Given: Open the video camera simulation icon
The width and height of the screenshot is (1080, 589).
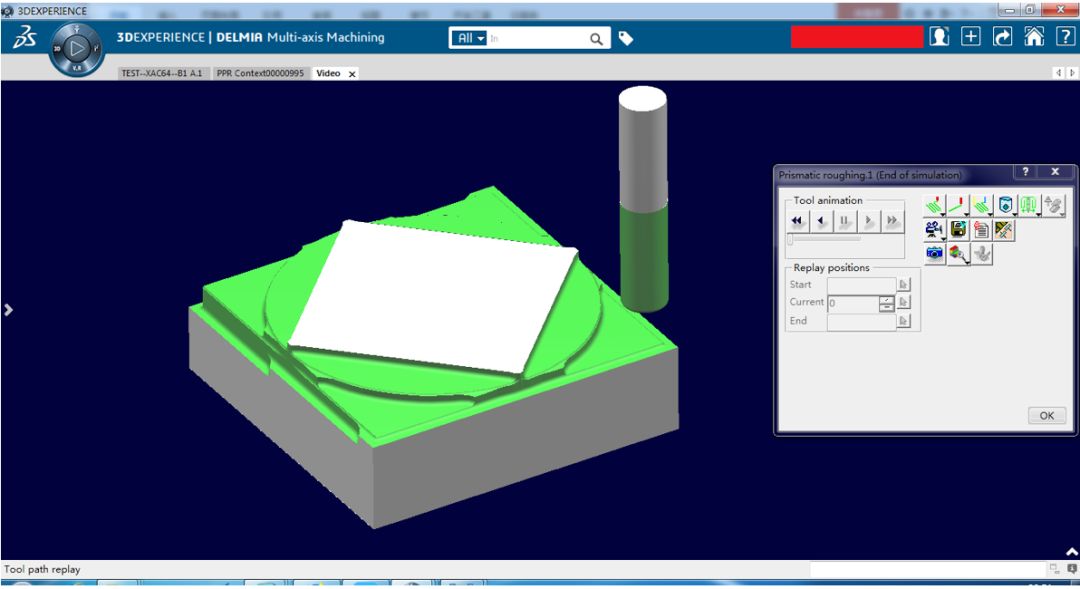Looking at the screenshot, I should point(935,229).
